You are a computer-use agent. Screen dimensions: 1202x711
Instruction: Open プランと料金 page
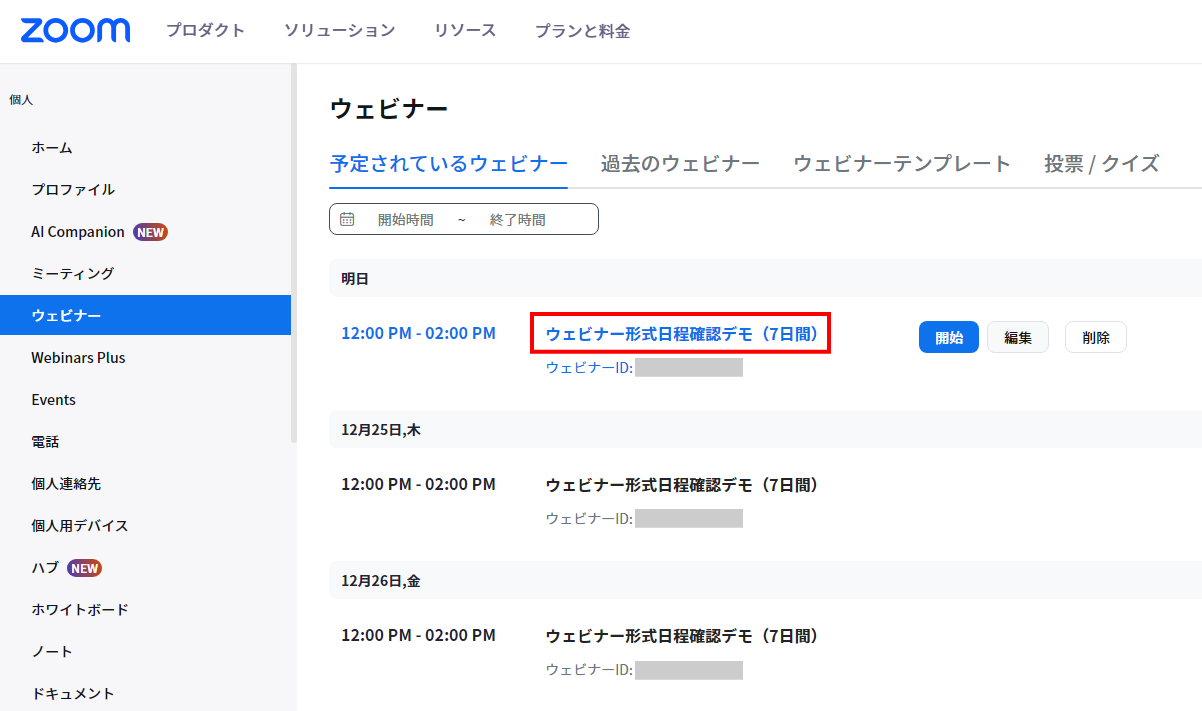tap(582, 31)
